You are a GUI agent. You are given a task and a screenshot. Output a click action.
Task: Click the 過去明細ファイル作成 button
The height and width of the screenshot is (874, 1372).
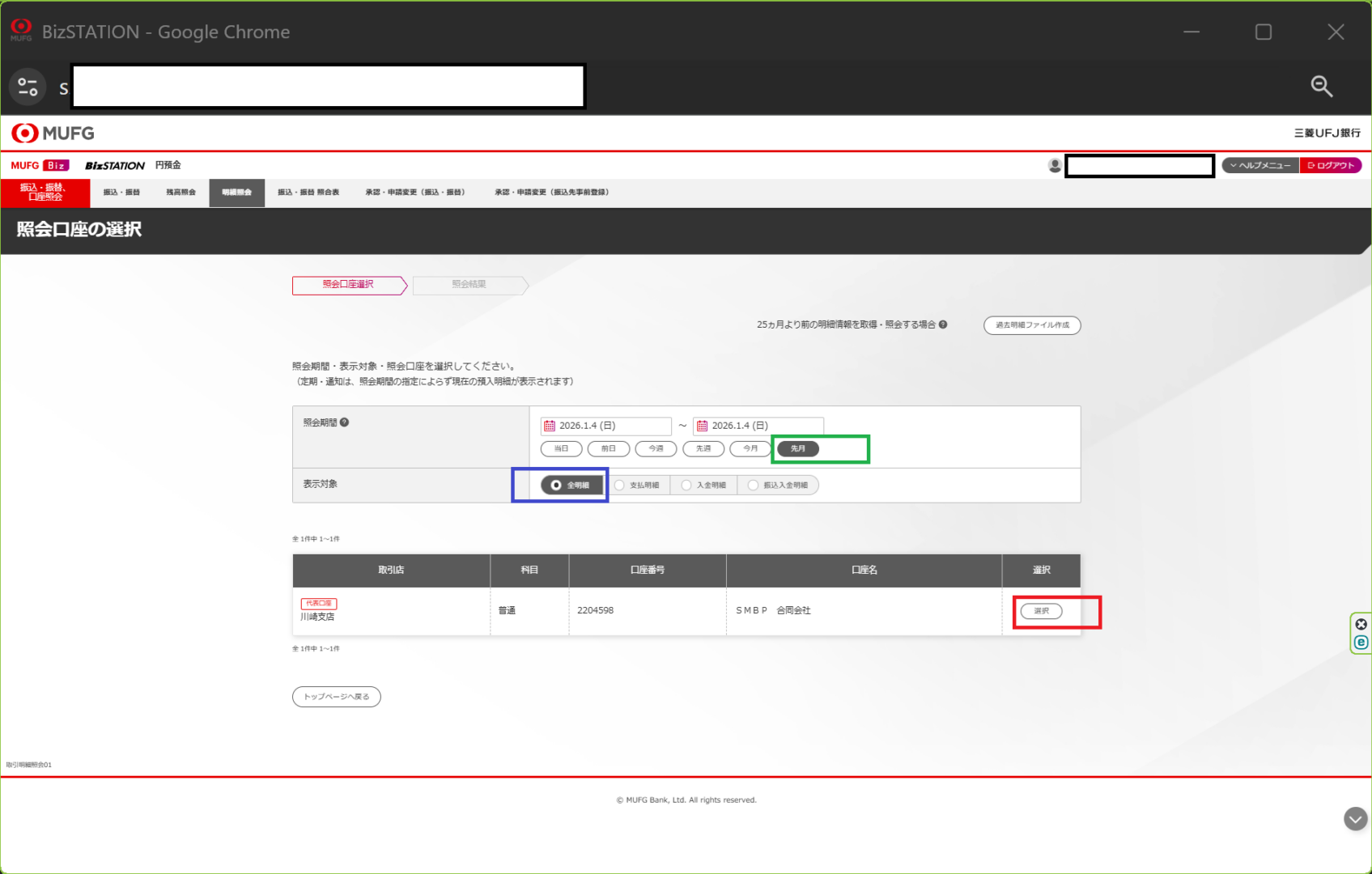(1031, 325)
